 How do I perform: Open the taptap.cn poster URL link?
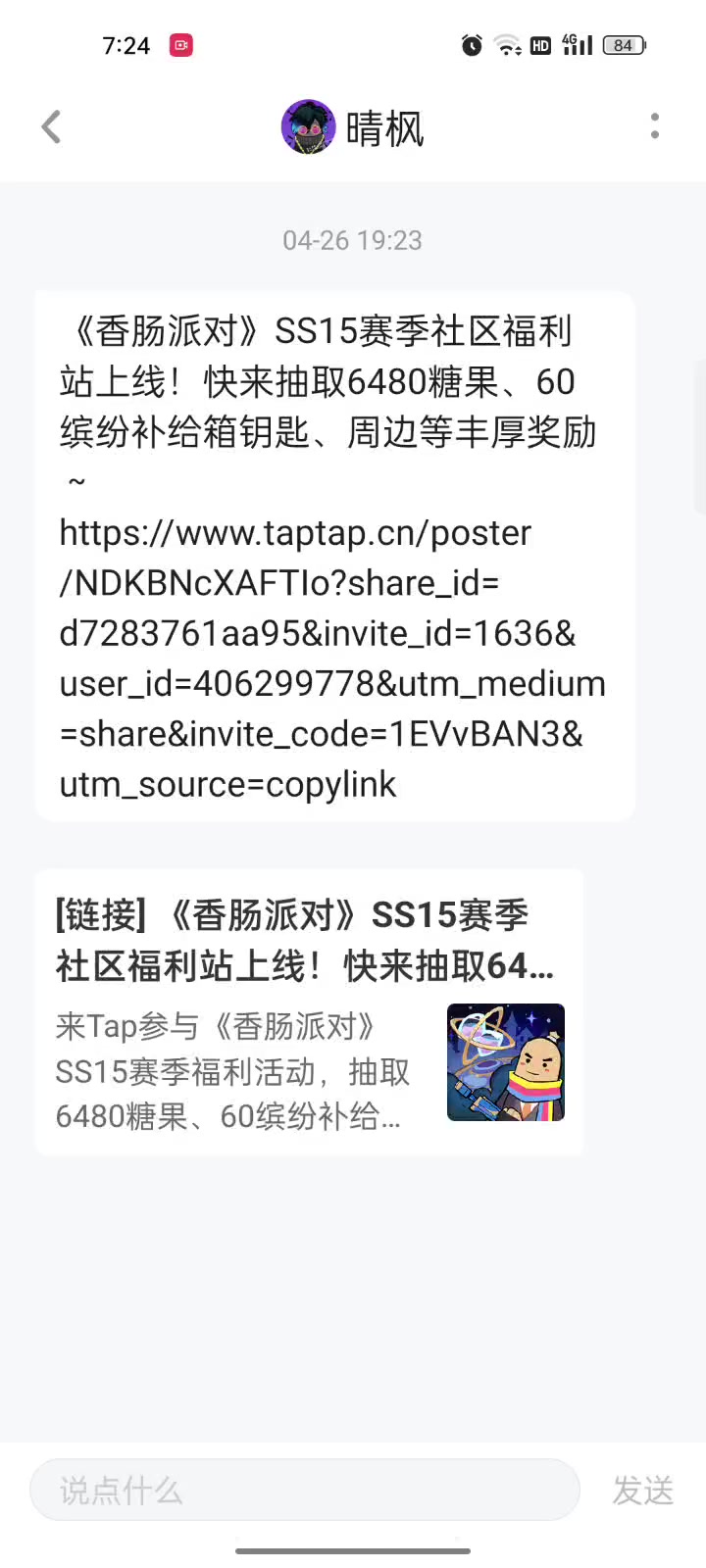pos(332,659)
